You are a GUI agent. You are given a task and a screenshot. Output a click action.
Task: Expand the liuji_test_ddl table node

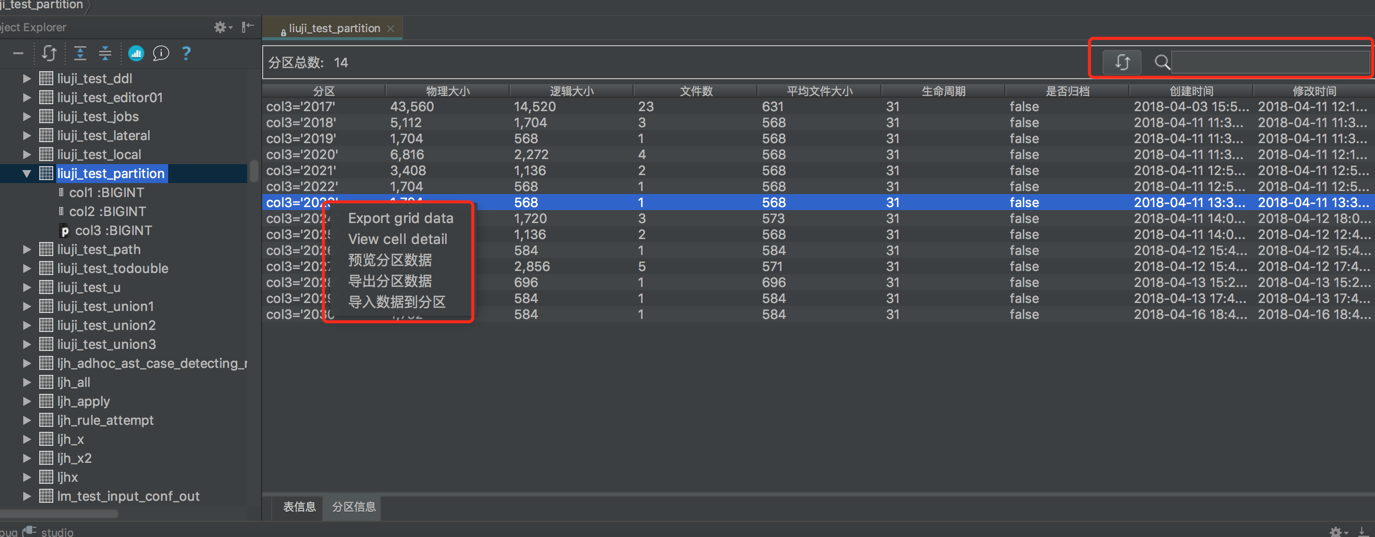coord(27,78)
